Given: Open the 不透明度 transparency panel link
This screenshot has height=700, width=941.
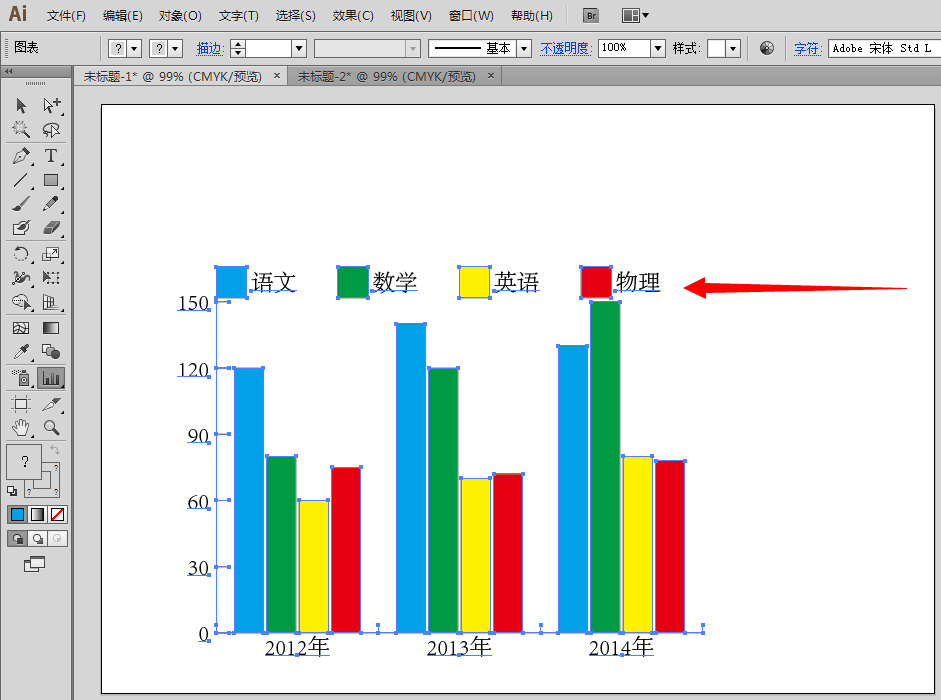Looking at the screenshot, I should click(x=565, y=49).
